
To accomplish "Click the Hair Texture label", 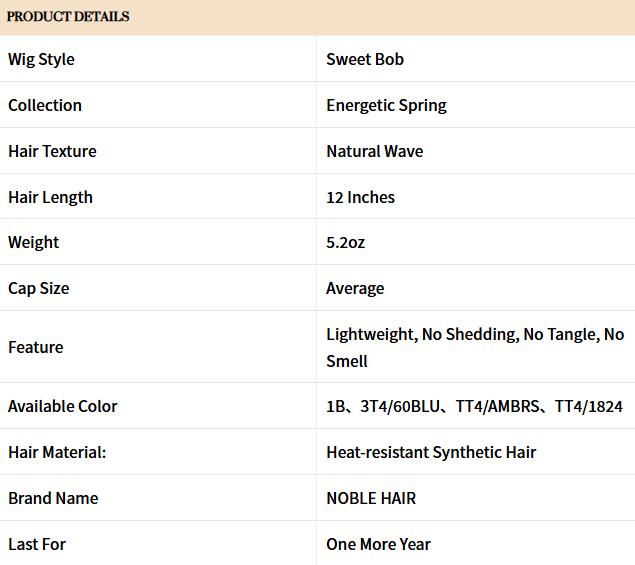I will 52,151.
